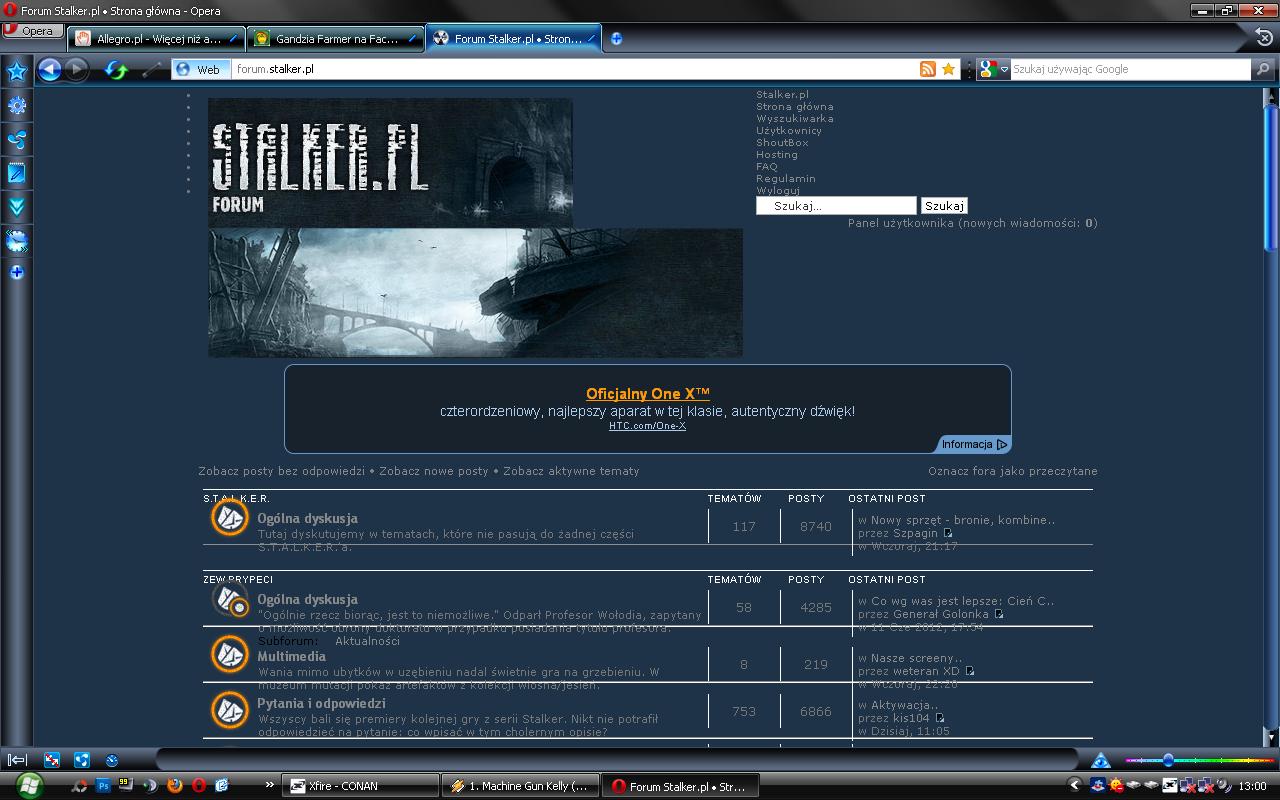Viewport: 1280px width, 800px height.
Task: Click Zobacz nowe posty link
Action: (434, 471)
